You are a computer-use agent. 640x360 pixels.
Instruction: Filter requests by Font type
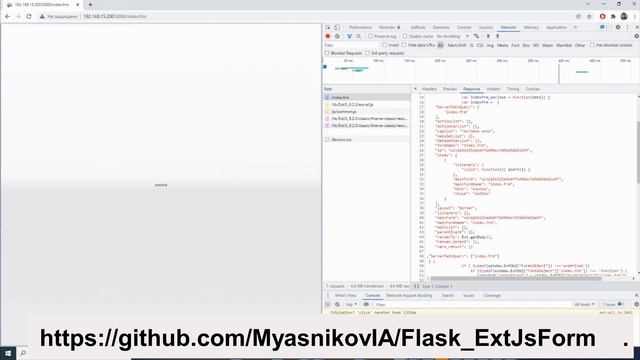[515, 45]
